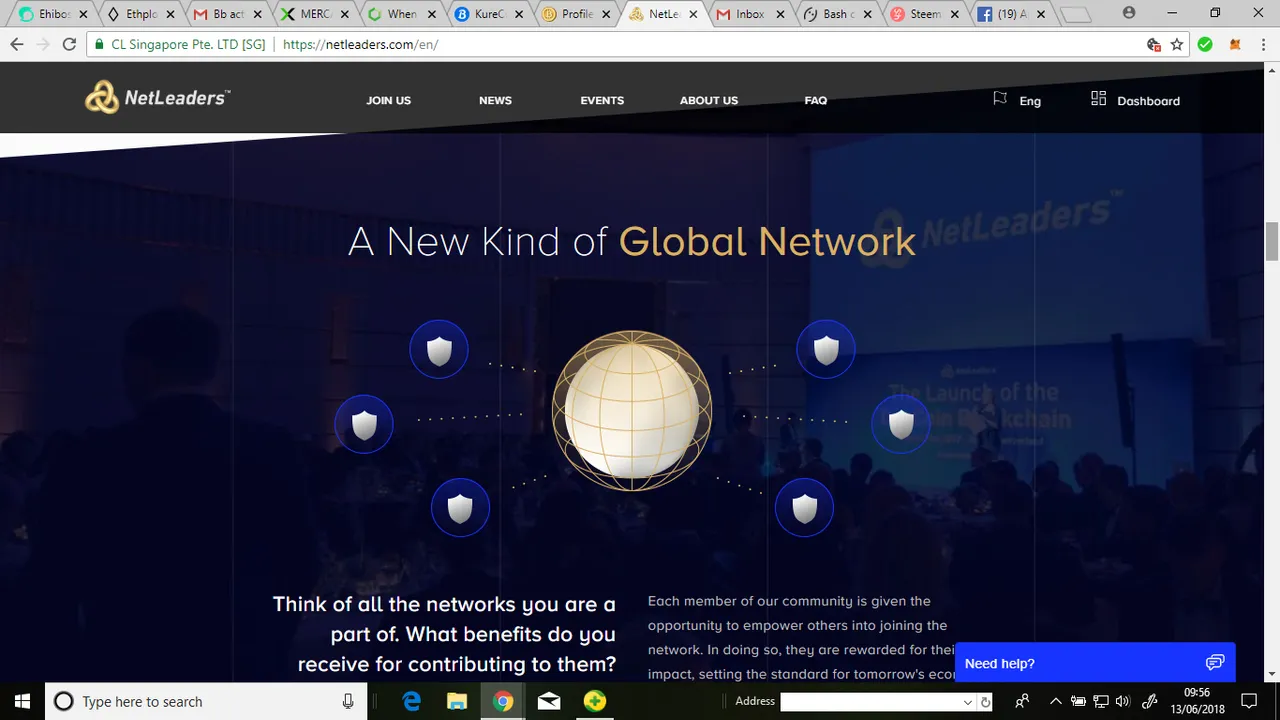Image resolution: width=1280 pixels, height=720 pixels.
Task: Open Dashboard via its grid icon
Action: tap(1099, 98)
